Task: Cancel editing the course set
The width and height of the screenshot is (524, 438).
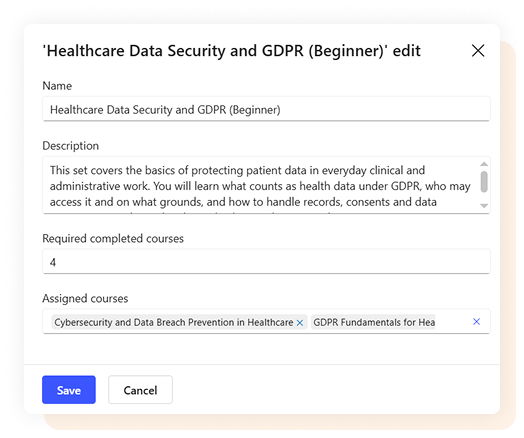Action: [140, 390]
